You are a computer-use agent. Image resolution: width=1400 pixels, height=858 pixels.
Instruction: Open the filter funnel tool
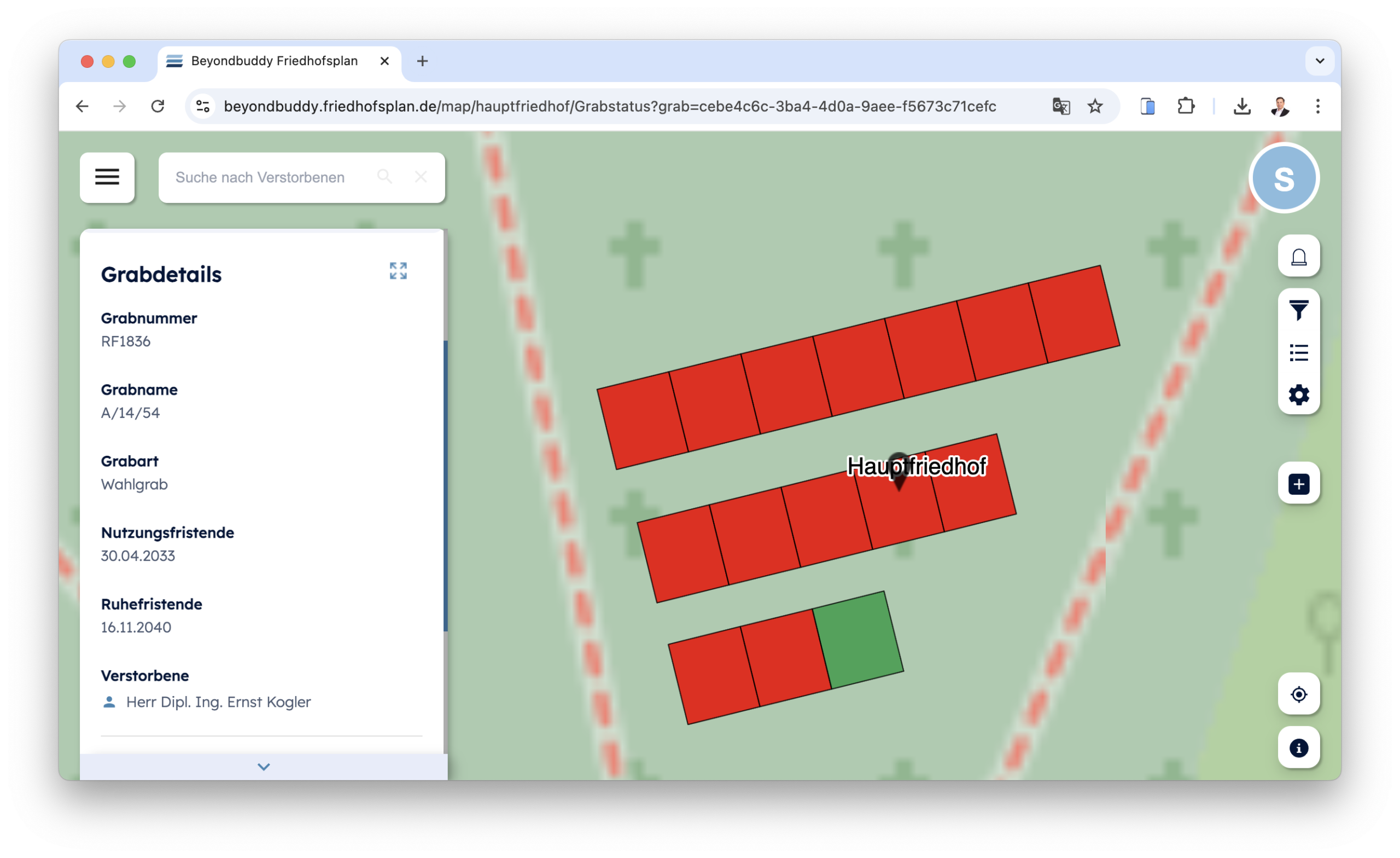click(x=1298, y=310)
